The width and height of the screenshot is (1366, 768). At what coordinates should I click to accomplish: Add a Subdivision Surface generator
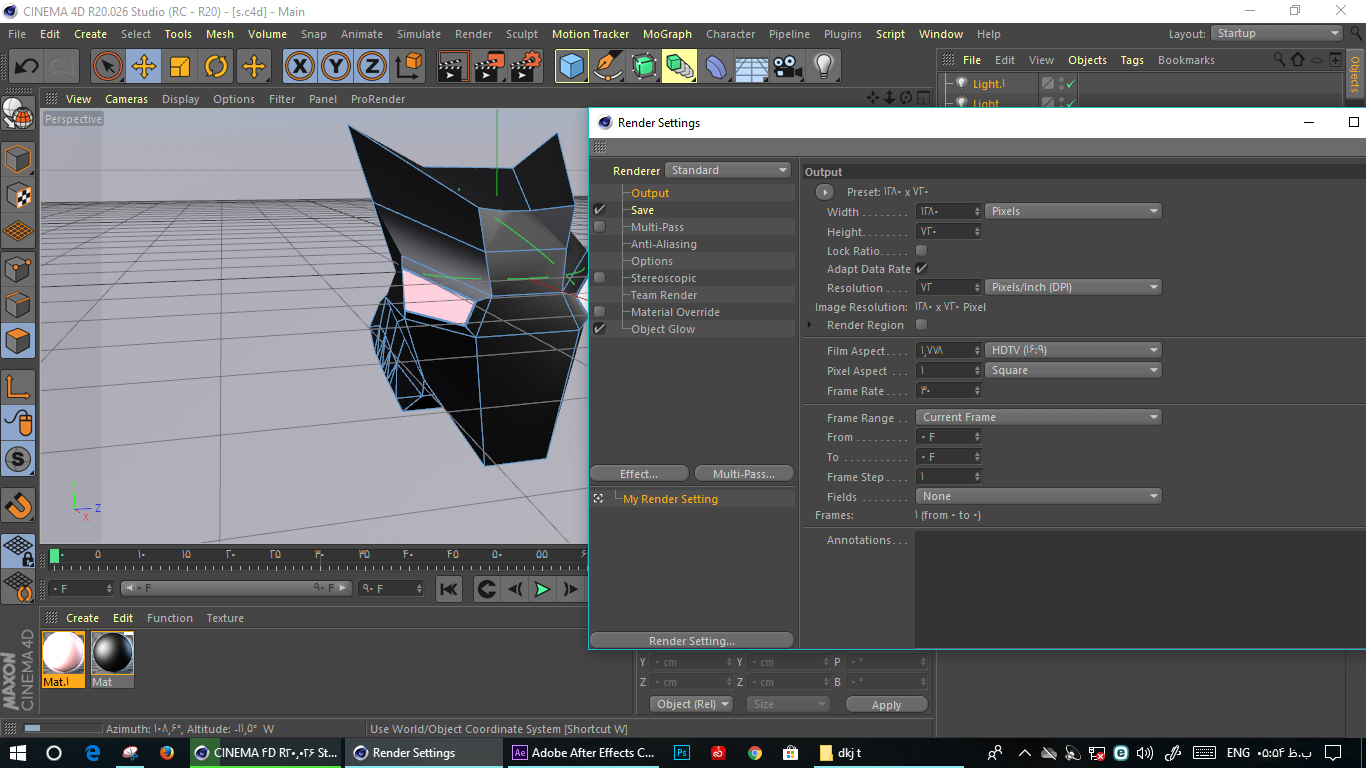(644, 67)
